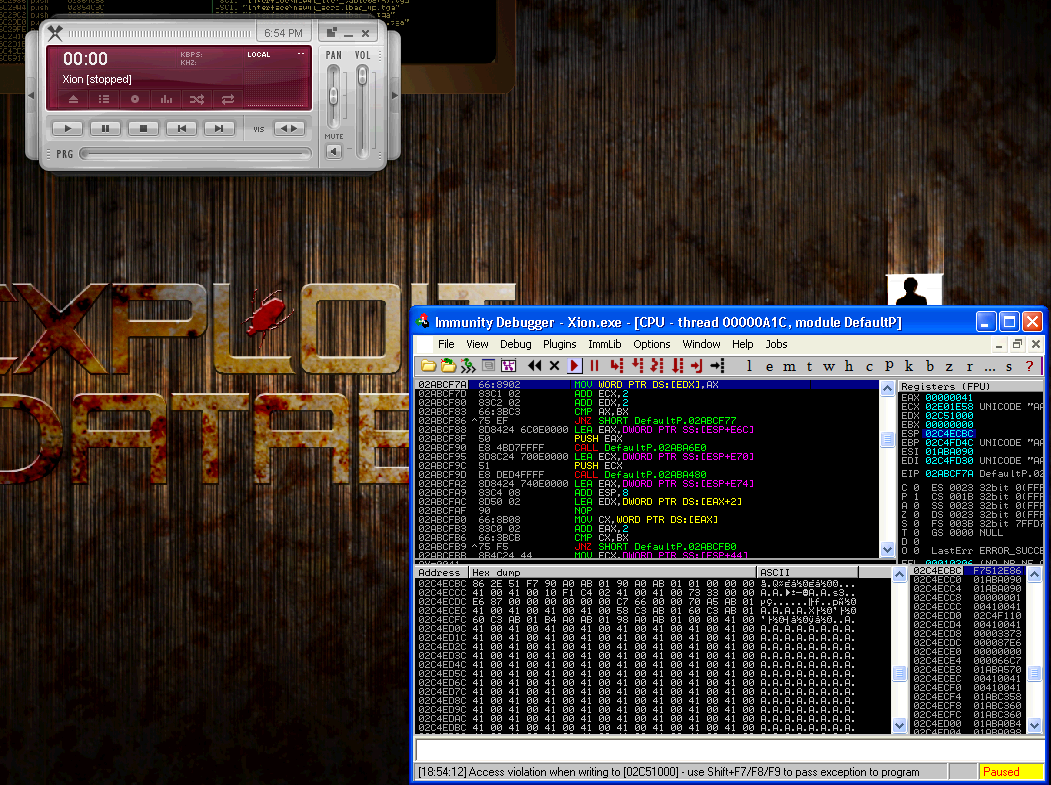Run the program with the red play icon
Image resolution: width=1051 pixels, height=785 pixels.
pyautogui.click(x=574, y=366)
